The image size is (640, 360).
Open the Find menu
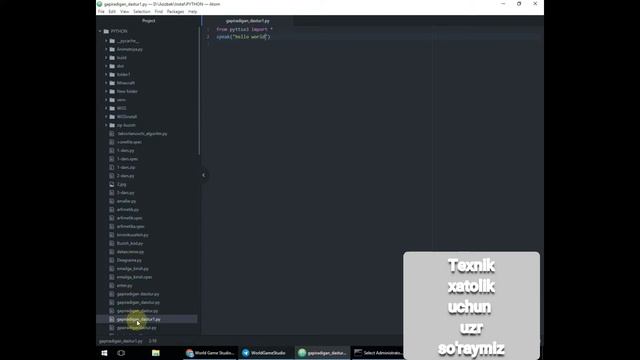(158, 12)
